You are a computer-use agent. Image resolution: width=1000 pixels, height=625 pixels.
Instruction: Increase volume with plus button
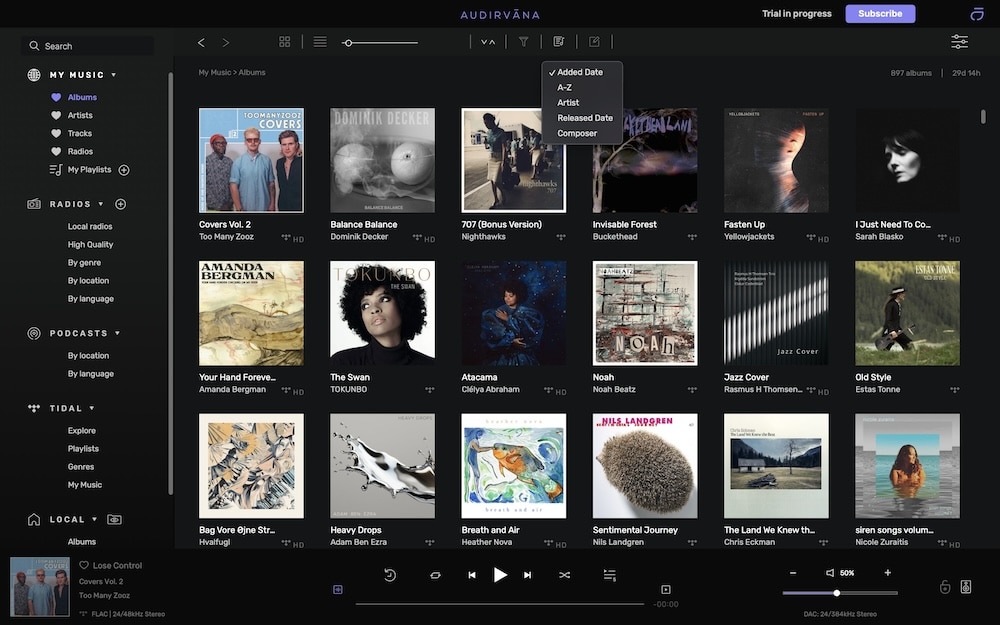(888, 573)
